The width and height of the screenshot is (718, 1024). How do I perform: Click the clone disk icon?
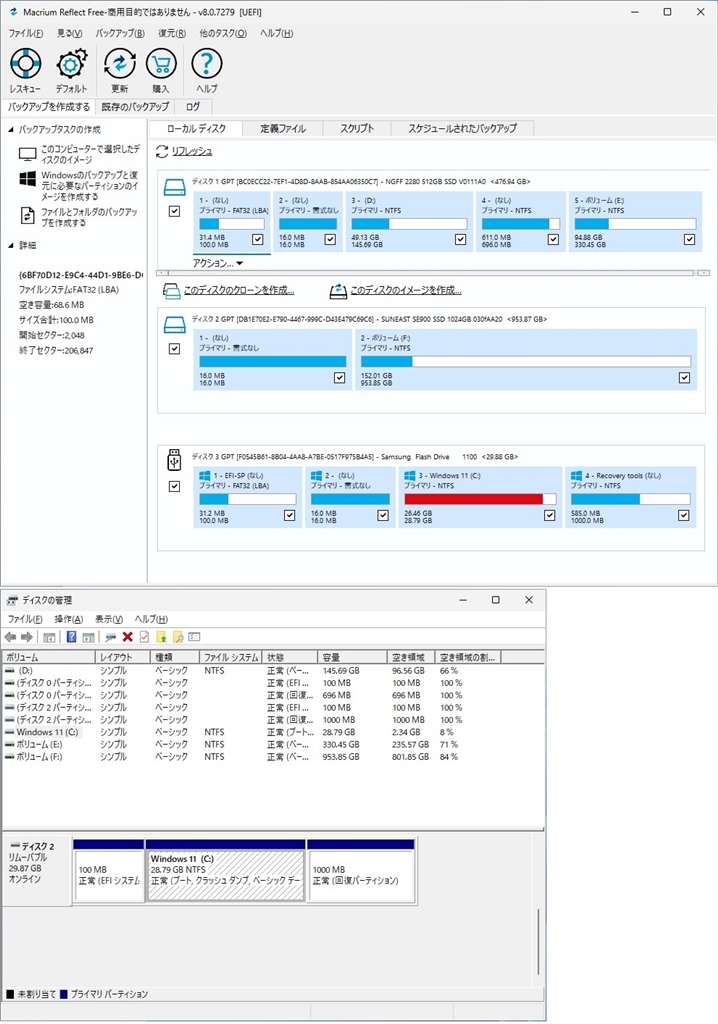click(x=171, y=291)
